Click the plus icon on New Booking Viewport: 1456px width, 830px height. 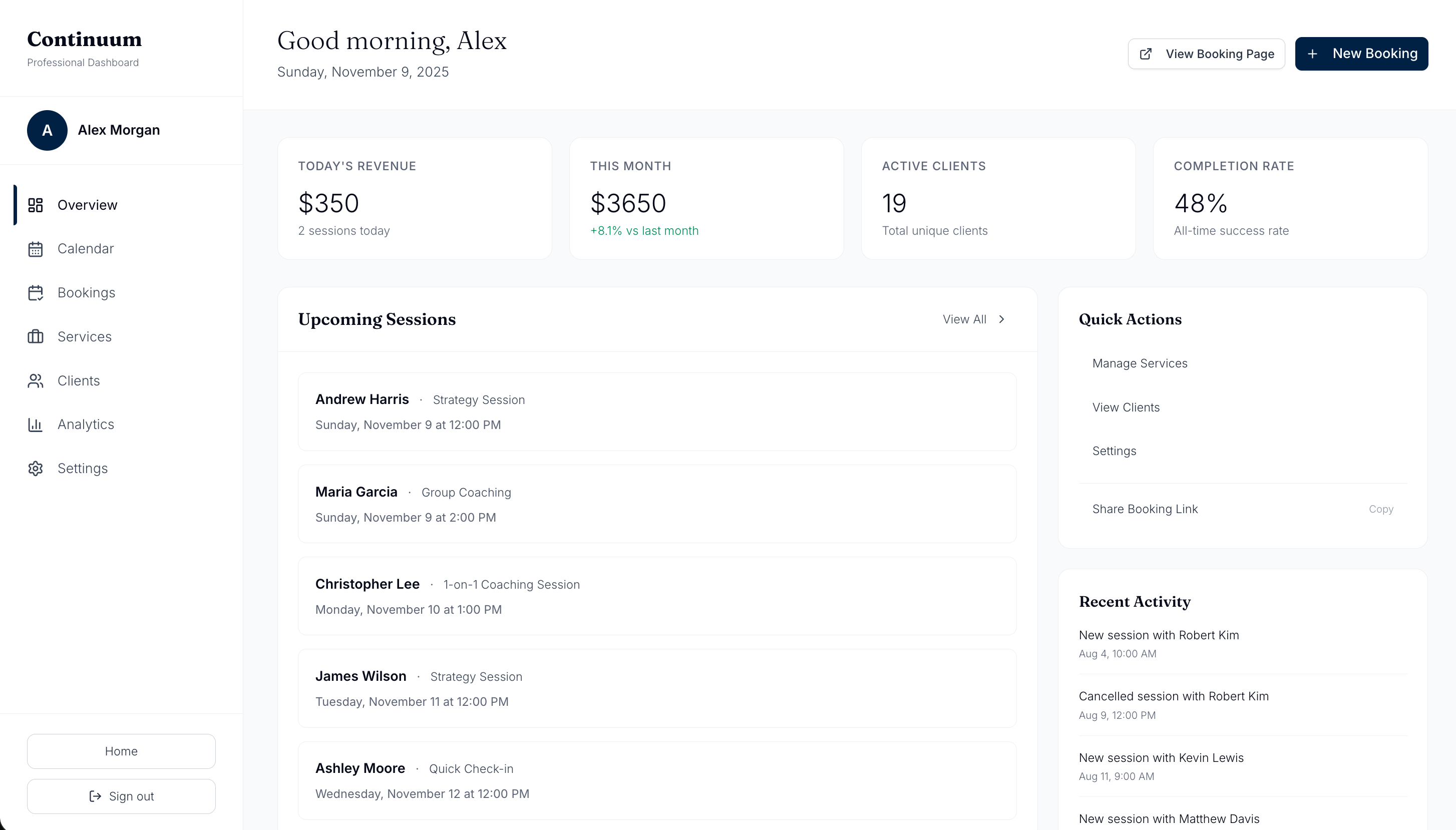tap(1312, 54)
